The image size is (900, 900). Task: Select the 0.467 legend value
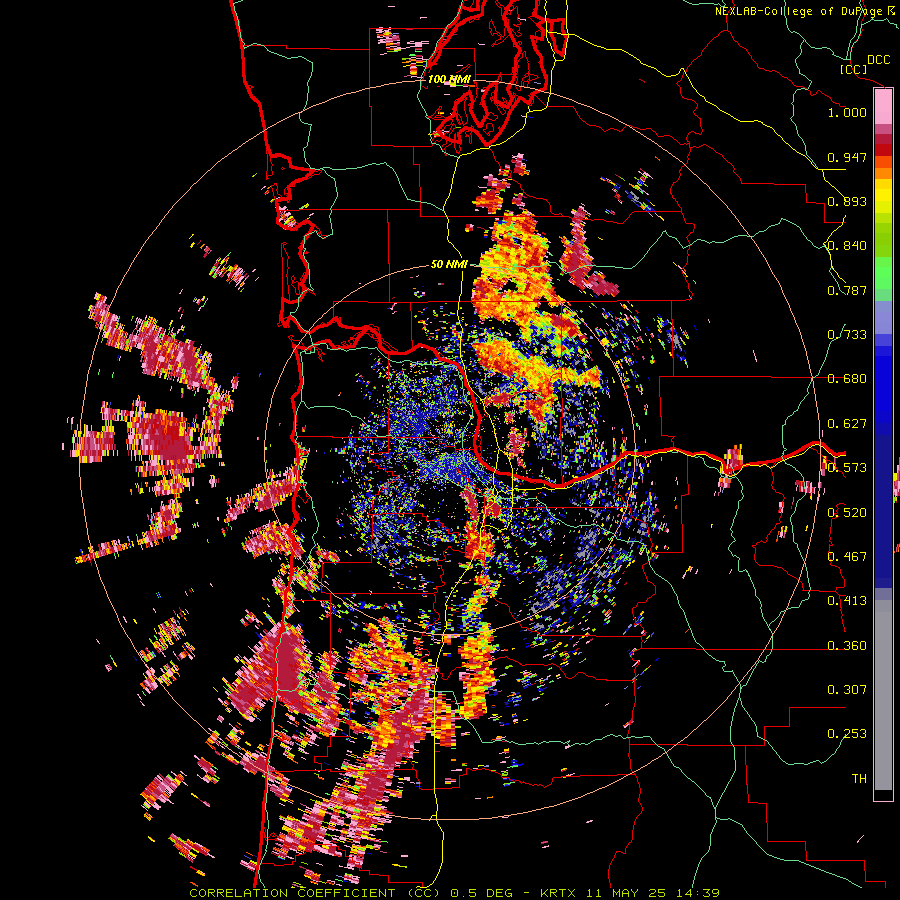pyautogui.click(x=847, y=557)
